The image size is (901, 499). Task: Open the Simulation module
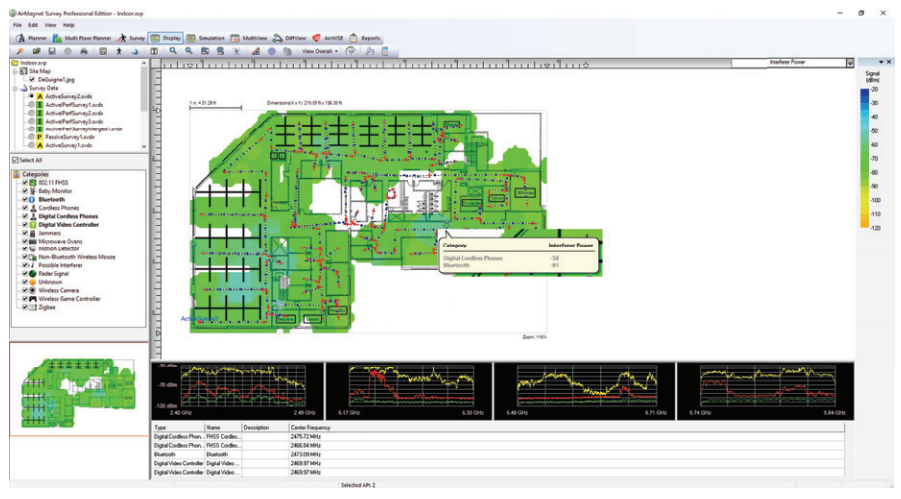205,38
